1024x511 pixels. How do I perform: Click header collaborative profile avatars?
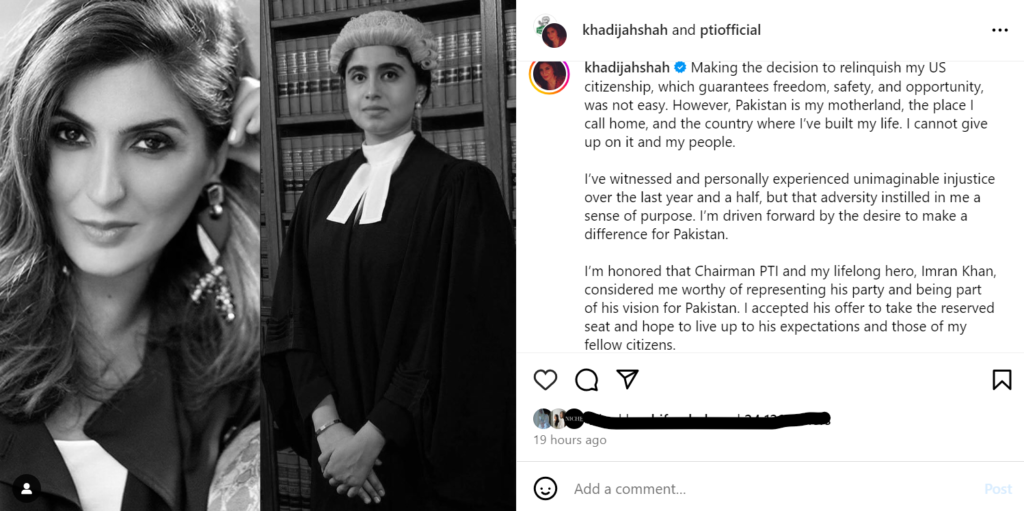click(549, 31)
